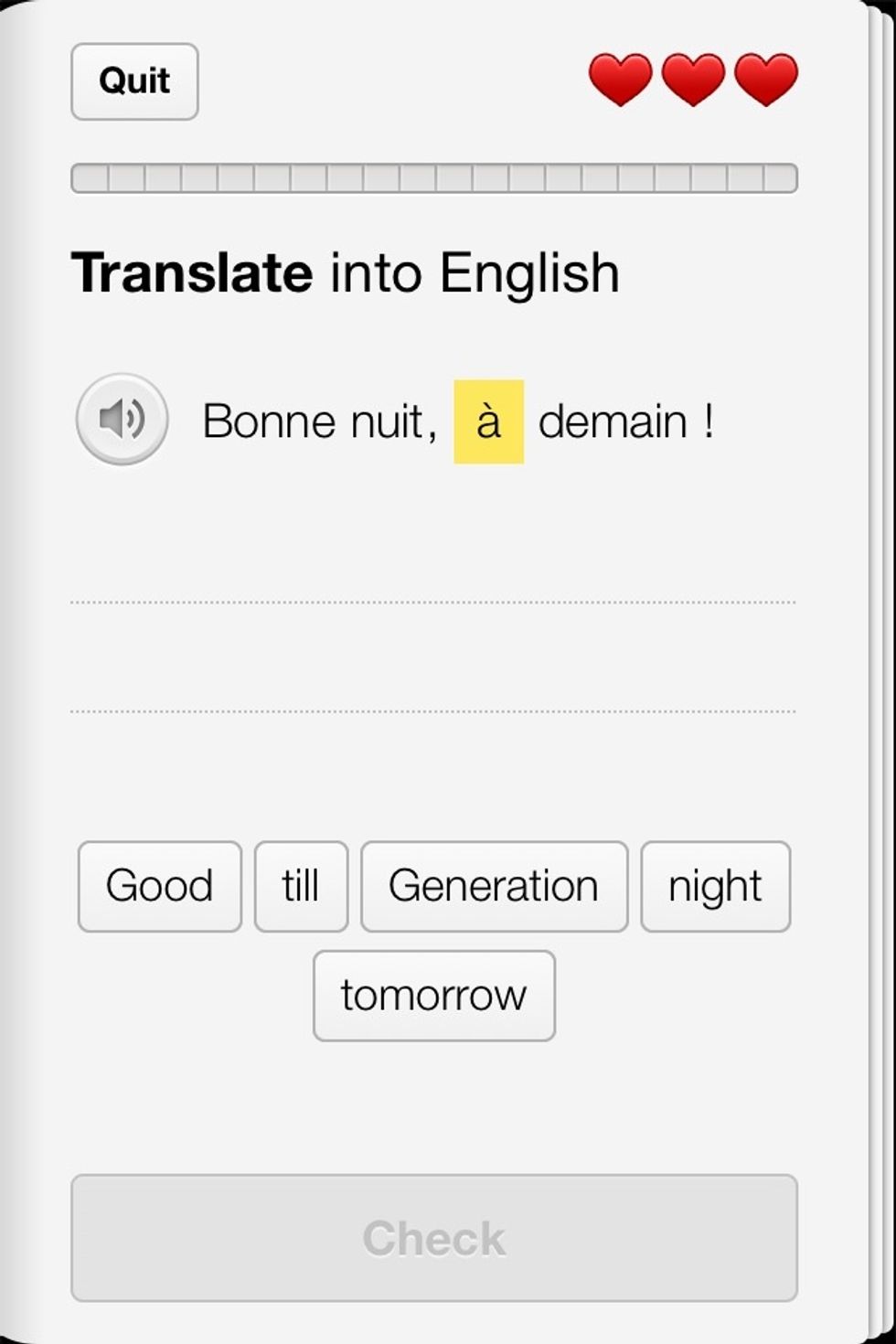Click the first dotted answer line
This screenshot has width=896, height=1344.
pos(433,601)
